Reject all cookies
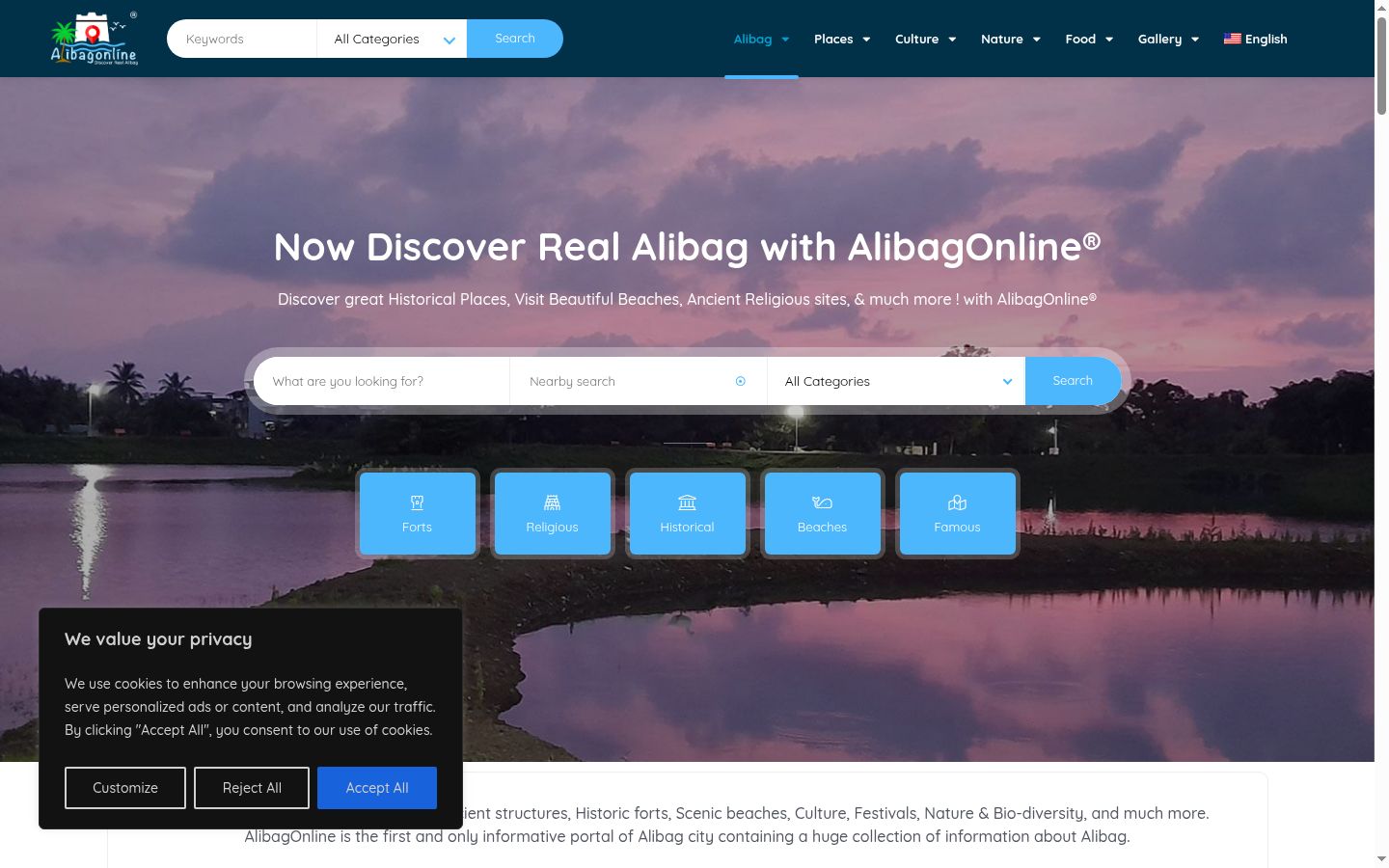 pyautogui.click(x=252, y=788)
